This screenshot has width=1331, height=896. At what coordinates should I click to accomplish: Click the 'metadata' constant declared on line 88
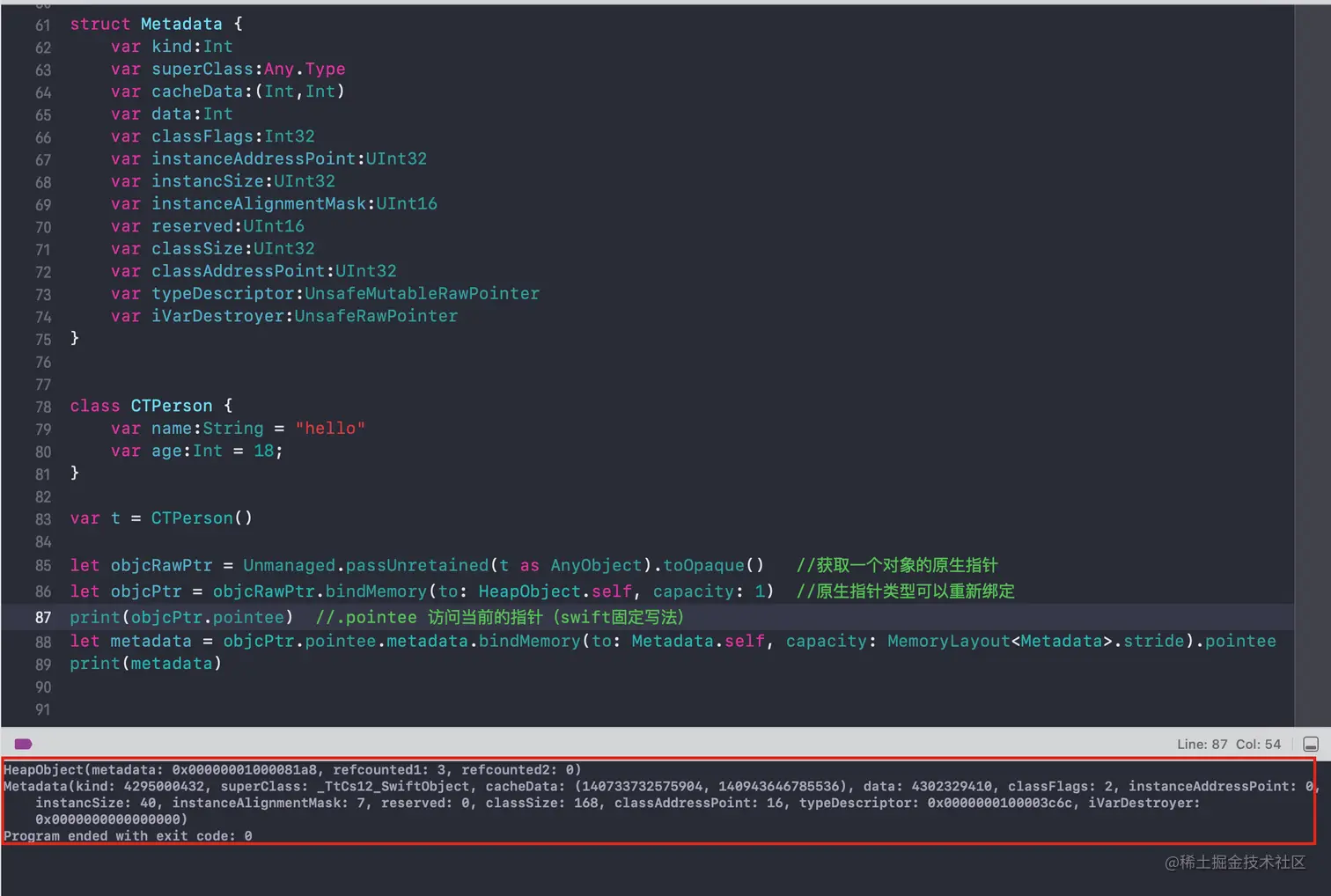[151, 642]
